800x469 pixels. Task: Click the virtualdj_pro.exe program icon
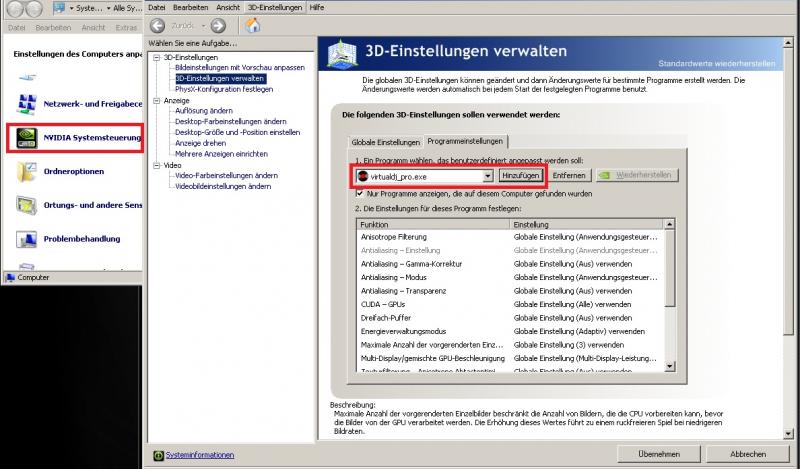(x=363, y=176)
